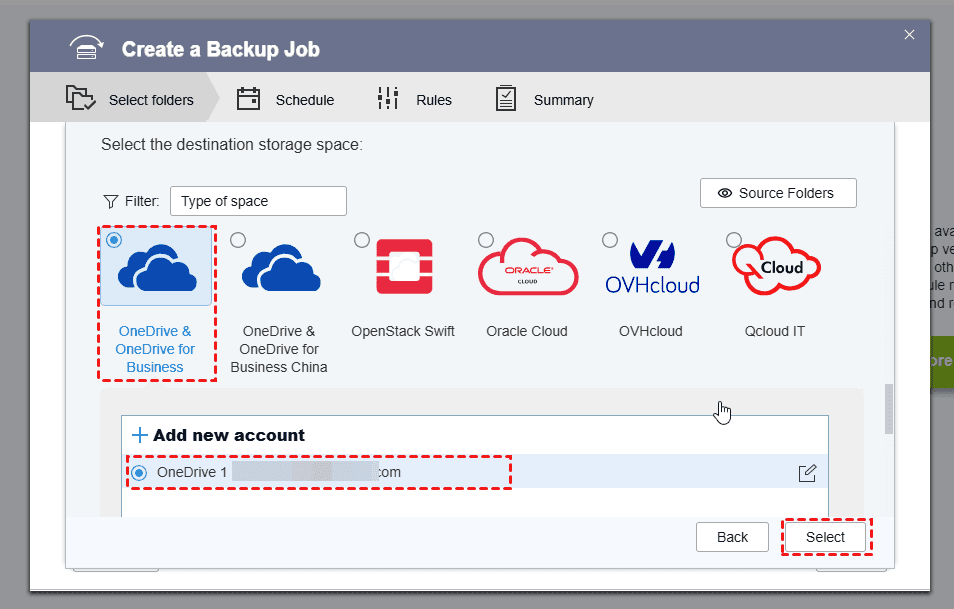Select the Qcloud IT radio button
The height and width of the screenshot is (609, 954).
[x=734, y=240]
